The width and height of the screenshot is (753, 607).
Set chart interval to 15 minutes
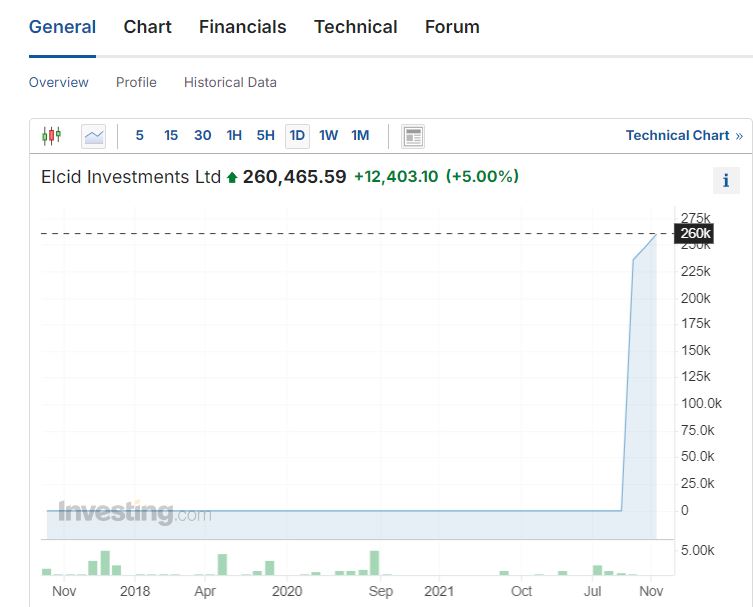(171, 135)
